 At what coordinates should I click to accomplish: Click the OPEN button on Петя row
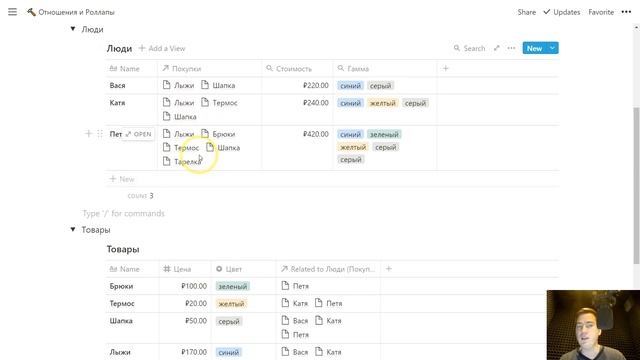pos(138,134)
